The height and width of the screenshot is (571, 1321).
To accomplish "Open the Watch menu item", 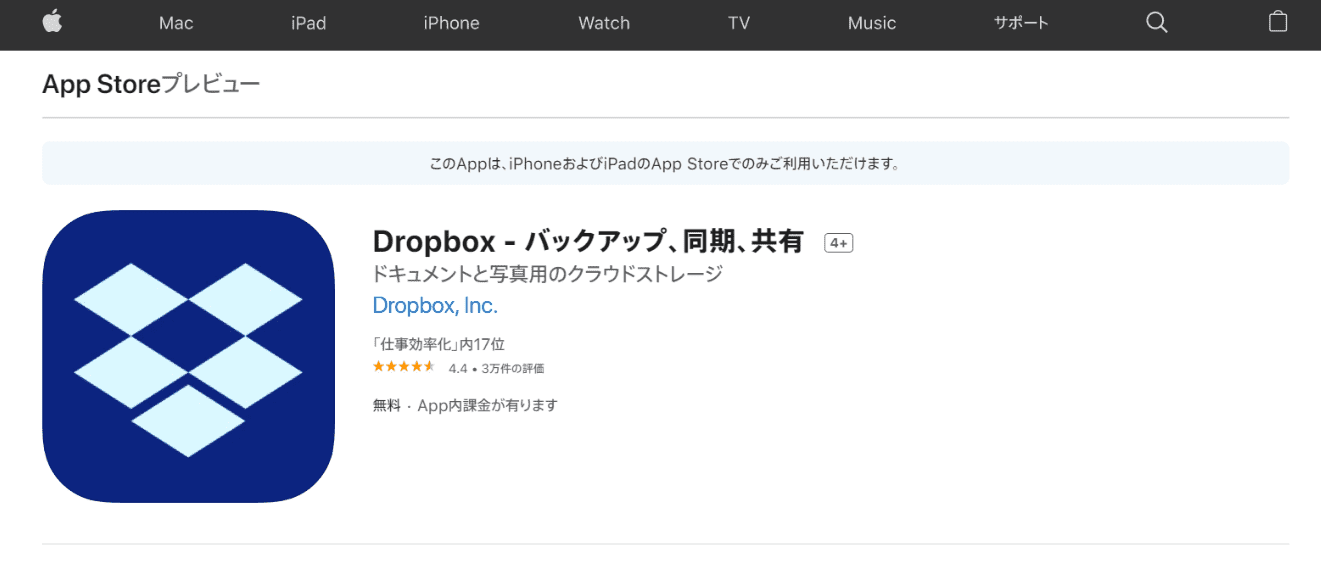I will coord(604,23).
